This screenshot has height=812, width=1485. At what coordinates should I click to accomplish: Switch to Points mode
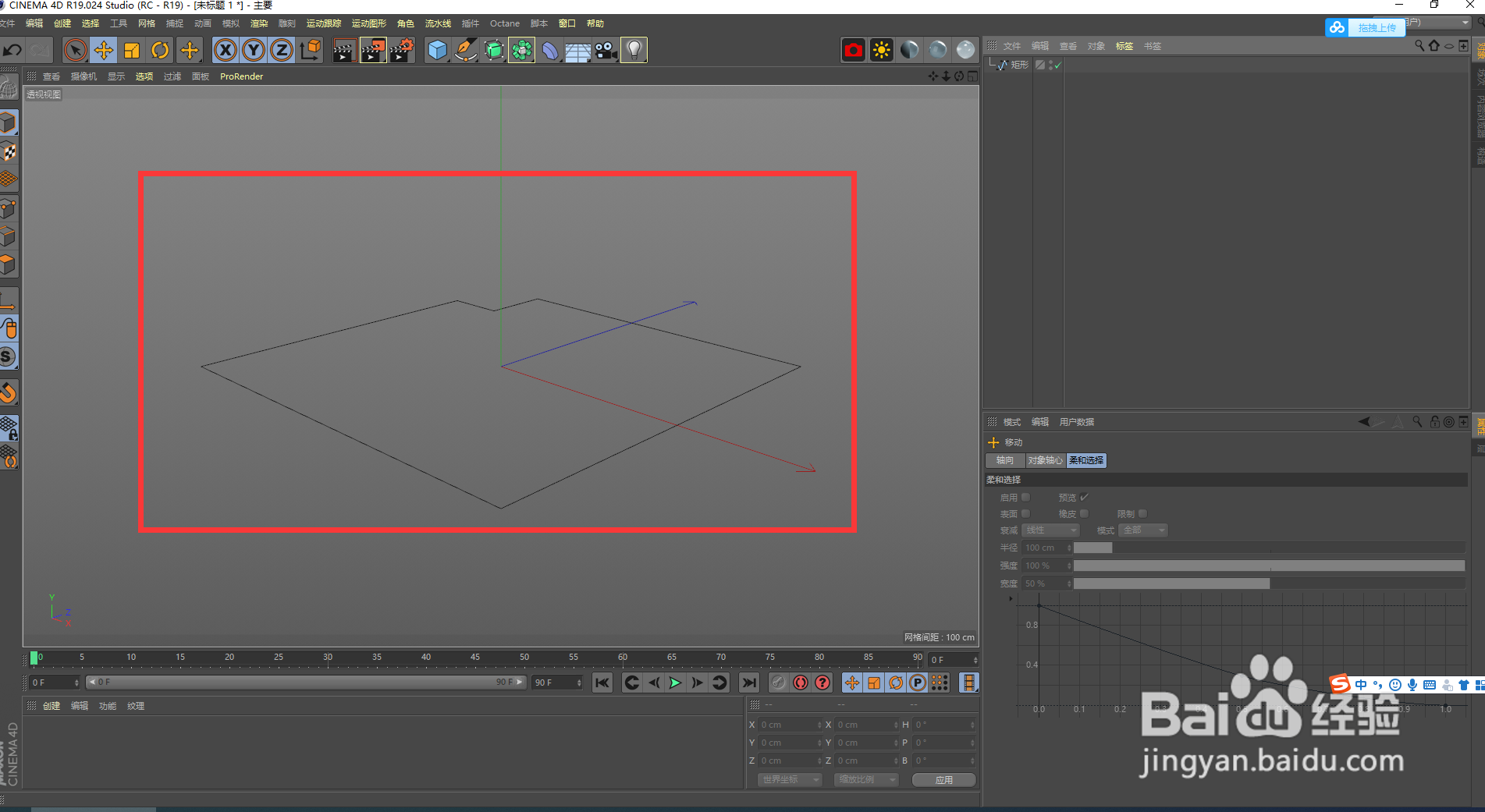[9, 208]
